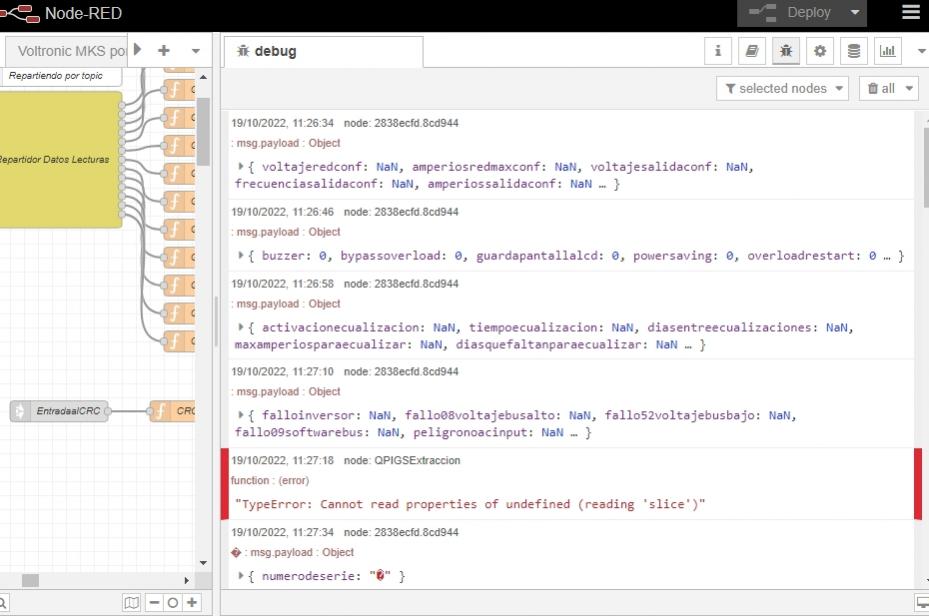929x616 pixels.
Task: Select the debug sidebar tab
Action: (x=323, y=52)
